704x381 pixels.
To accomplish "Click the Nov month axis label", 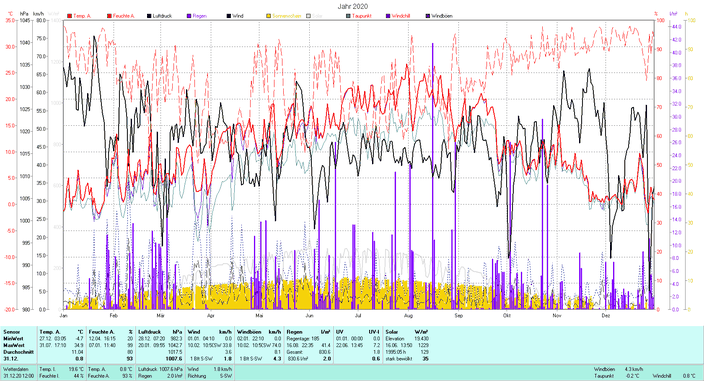I will [x=557, y=315].
